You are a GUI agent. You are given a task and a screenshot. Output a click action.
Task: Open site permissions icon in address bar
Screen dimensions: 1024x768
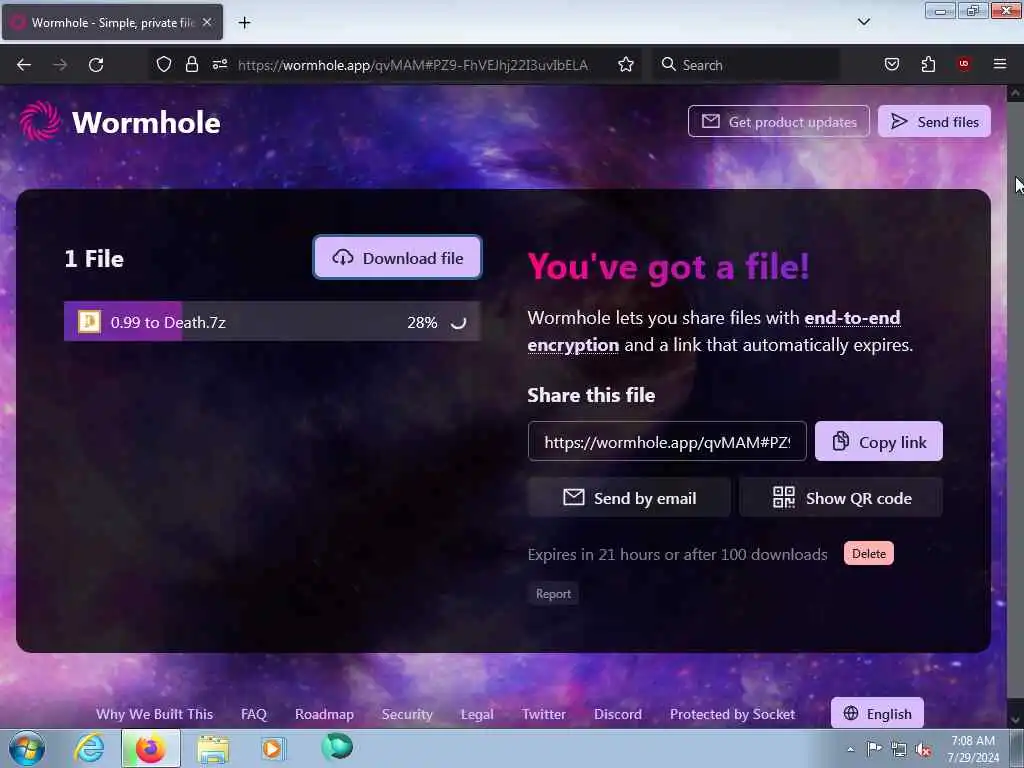tap(219, 64)
